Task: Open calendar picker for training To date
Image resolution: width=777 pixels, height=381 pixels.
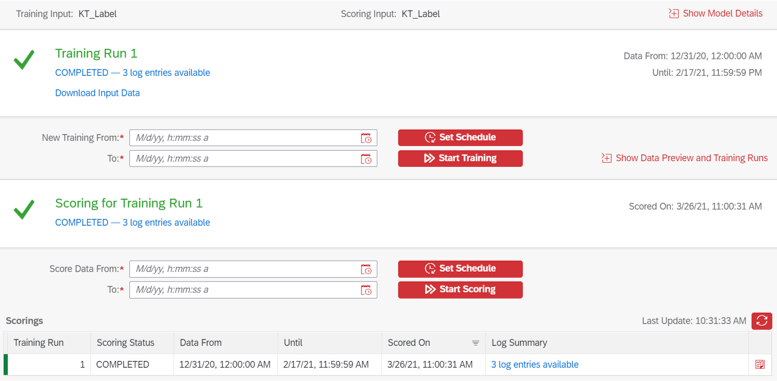Action: (366, 159)
